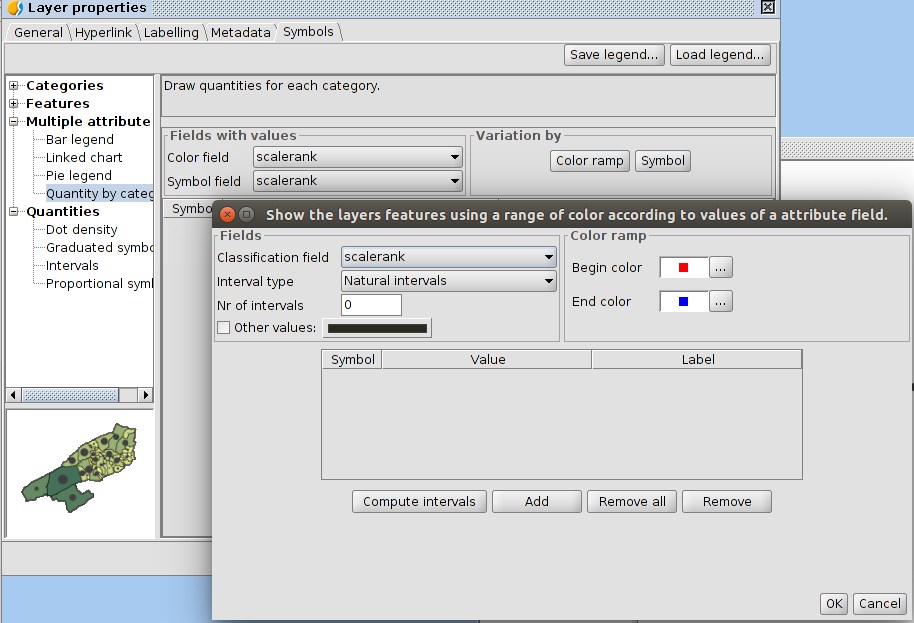This screenshot has width=914, height=623.
Task: Enable the Other values checkbox
Action: click(x=224, y=328)
